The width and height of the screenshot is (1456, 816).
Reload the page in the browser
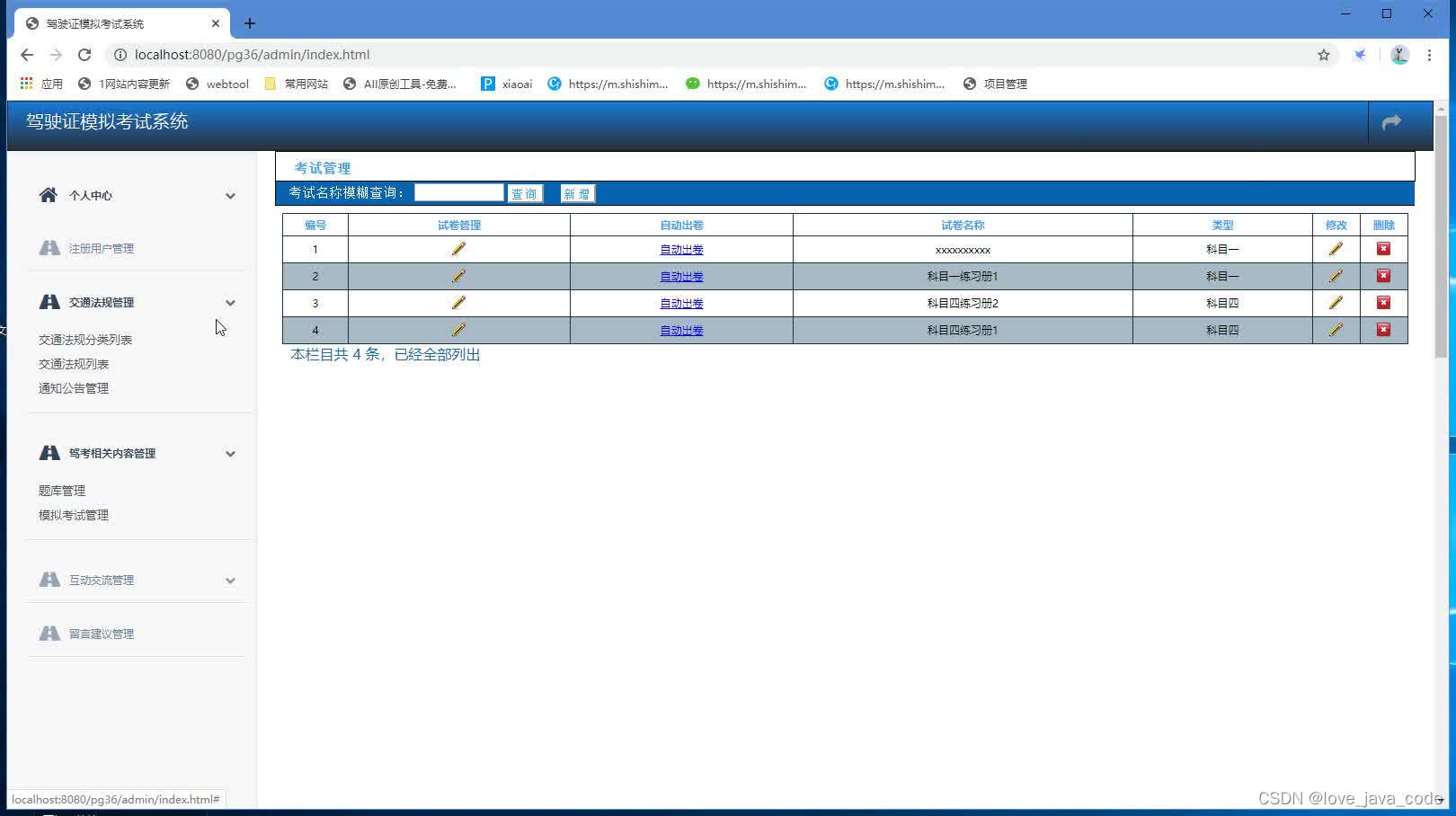pyautogui.click(x=84, y=55)
